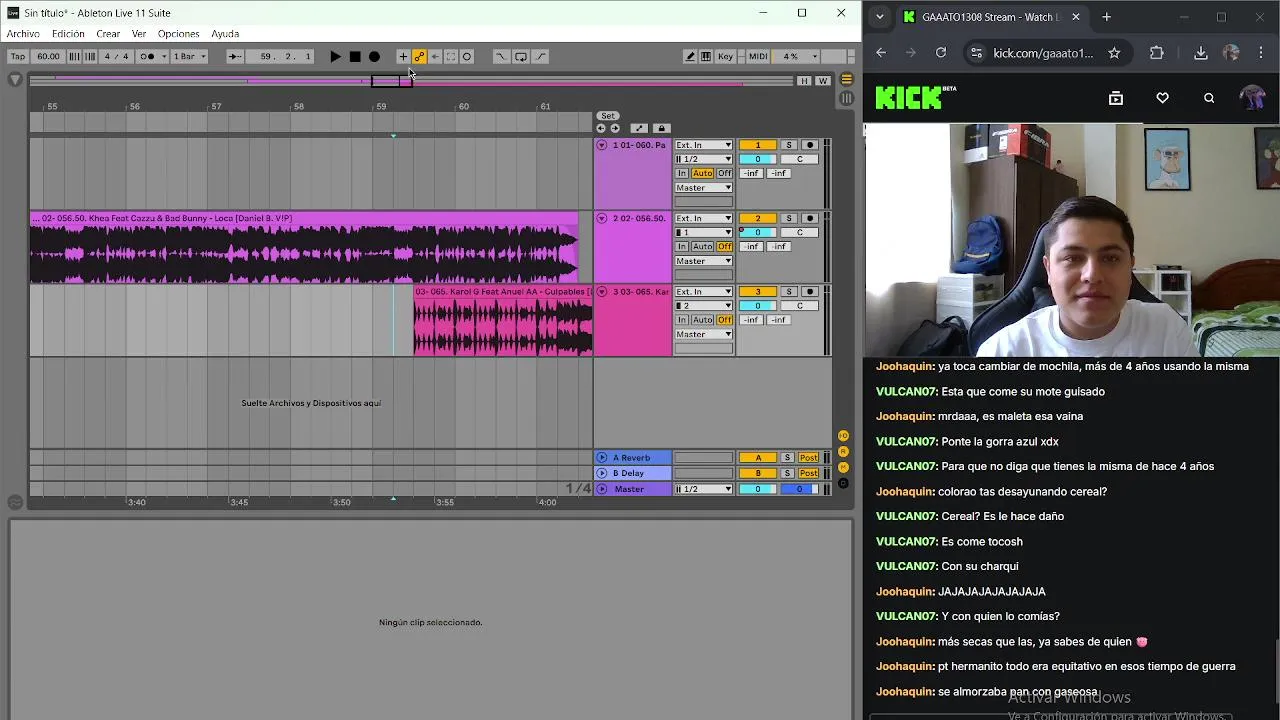Click track 2 pan control showing C
The width and height of the screenshot is (1280, 720).
click(799, 232)
